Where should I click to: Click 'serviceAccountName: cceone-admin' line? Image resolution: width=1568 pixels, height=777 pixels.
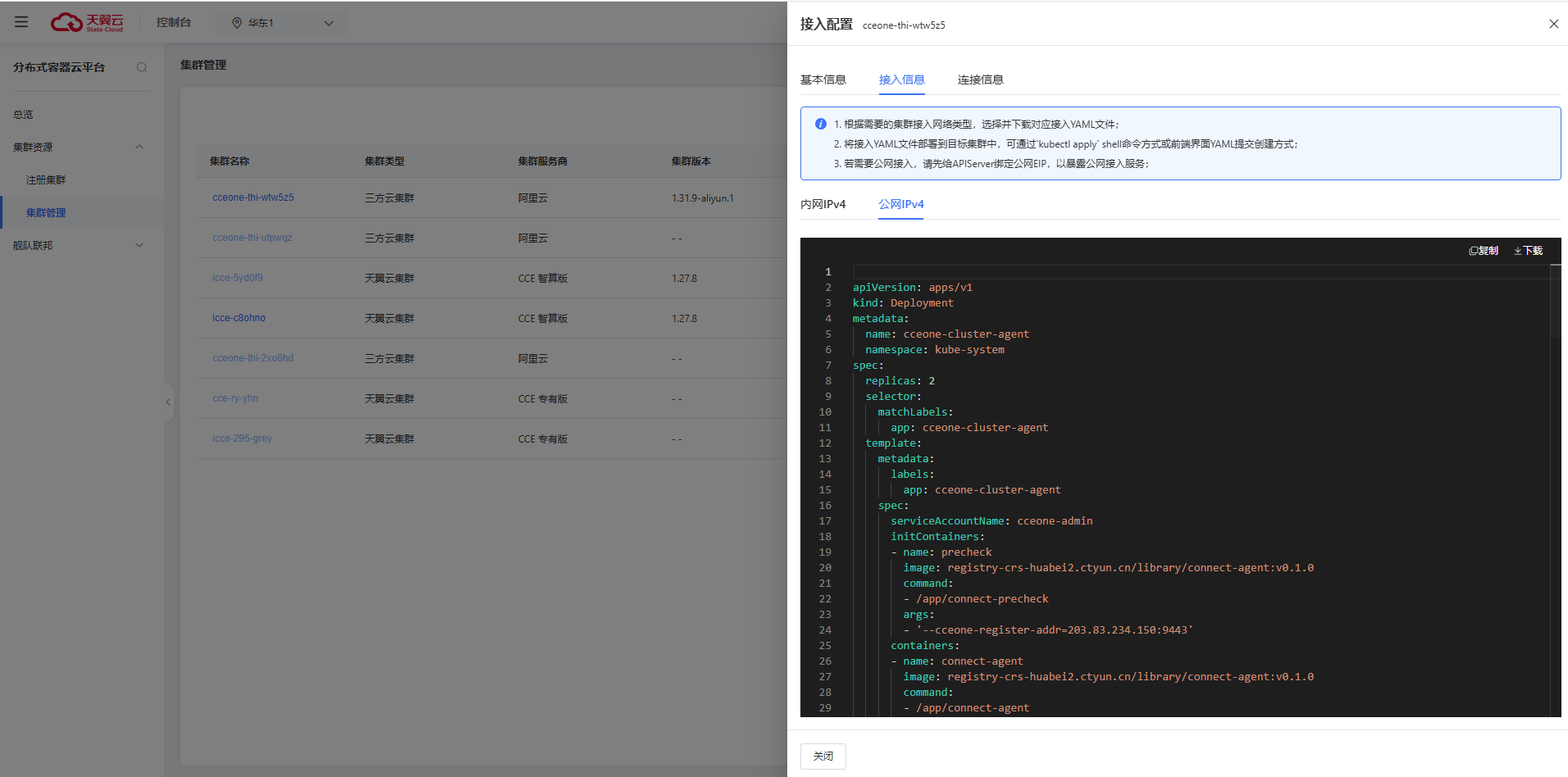click(991, 521)
